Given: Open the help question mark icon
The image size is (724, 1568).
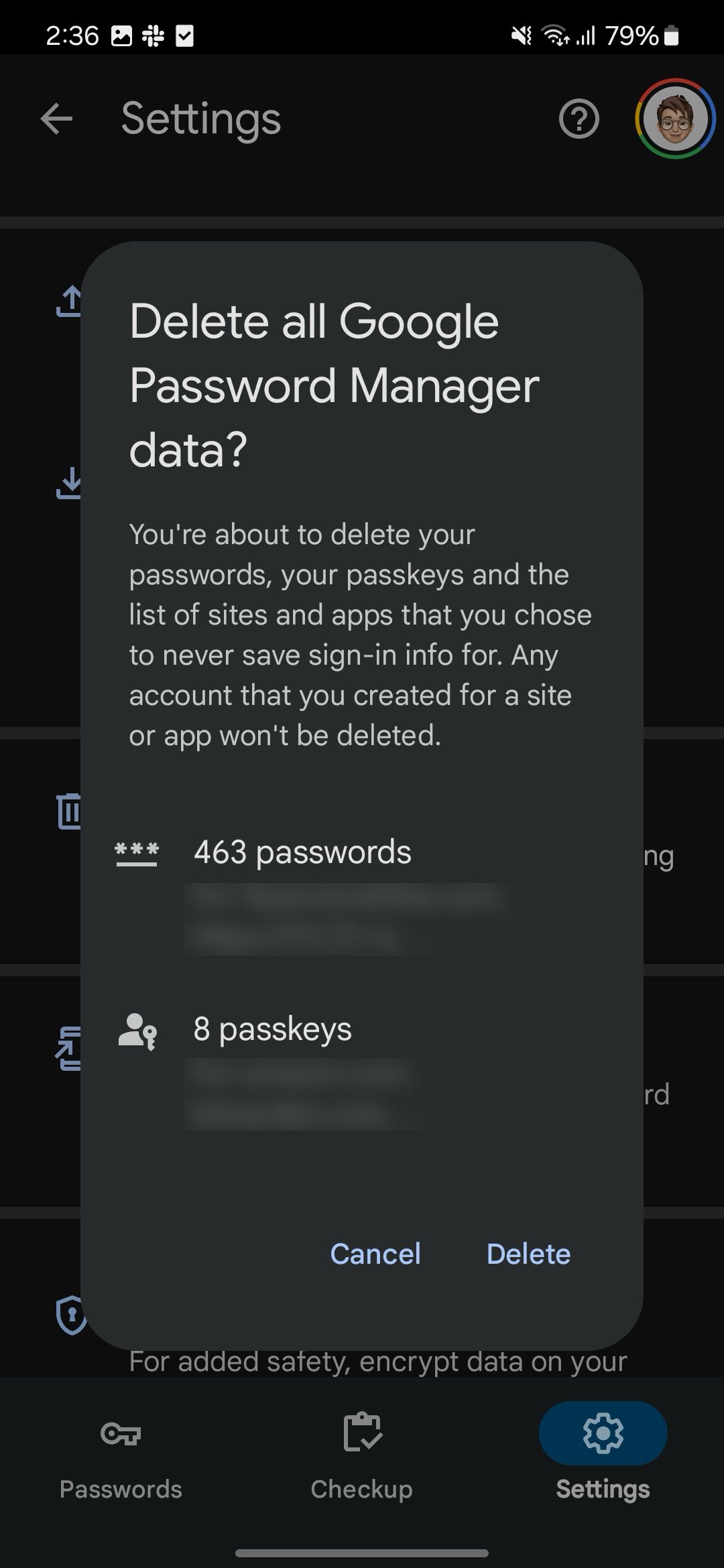Looking at the screenshot, I should 579,119.
